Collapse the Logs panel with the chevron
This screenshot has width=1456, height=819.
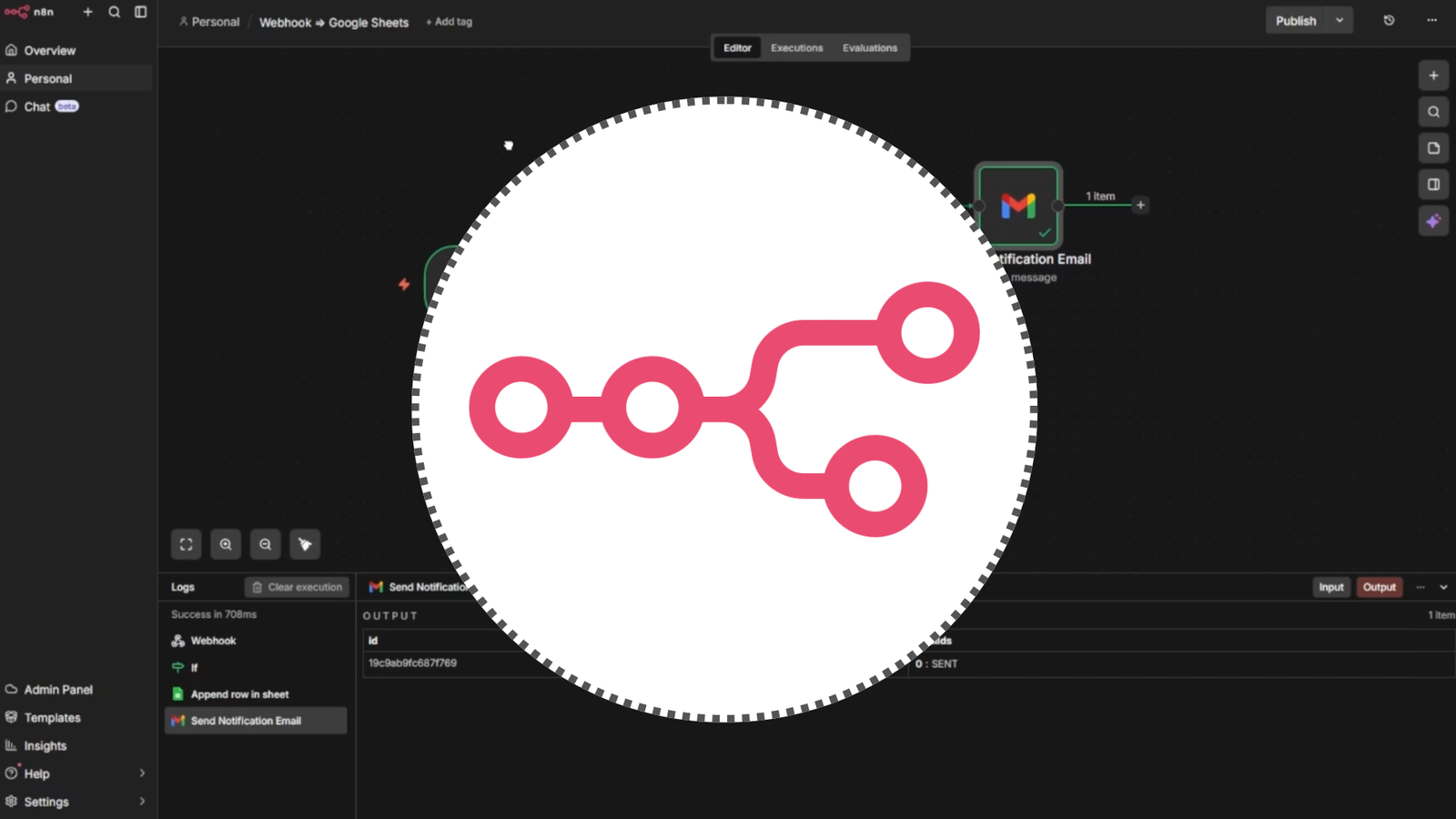tap(1443, 587)
